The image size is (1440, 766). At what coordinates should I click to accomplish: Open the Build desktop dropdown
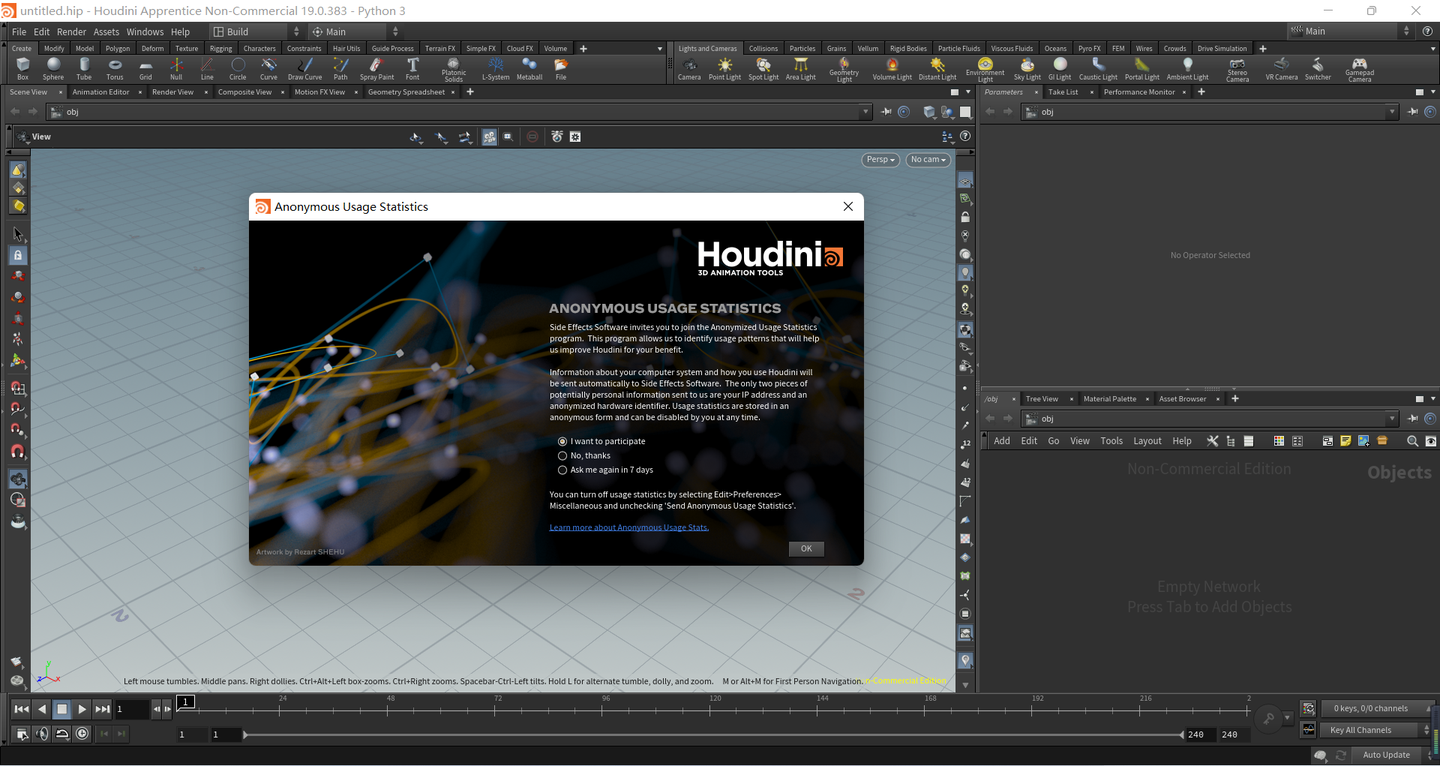[250, 32]
